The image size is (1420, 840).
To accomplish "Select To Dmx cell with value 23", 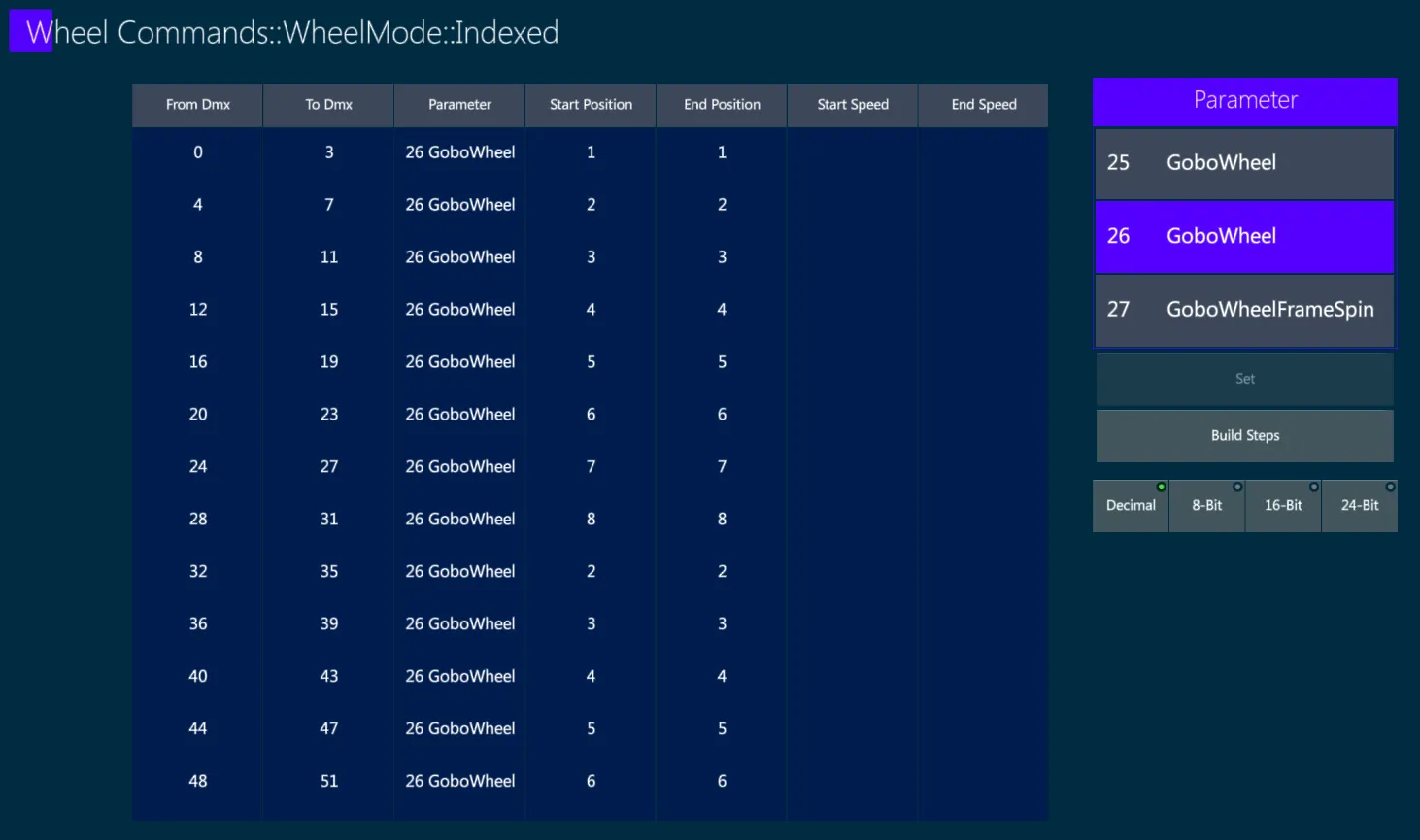I will pos(329,415).
